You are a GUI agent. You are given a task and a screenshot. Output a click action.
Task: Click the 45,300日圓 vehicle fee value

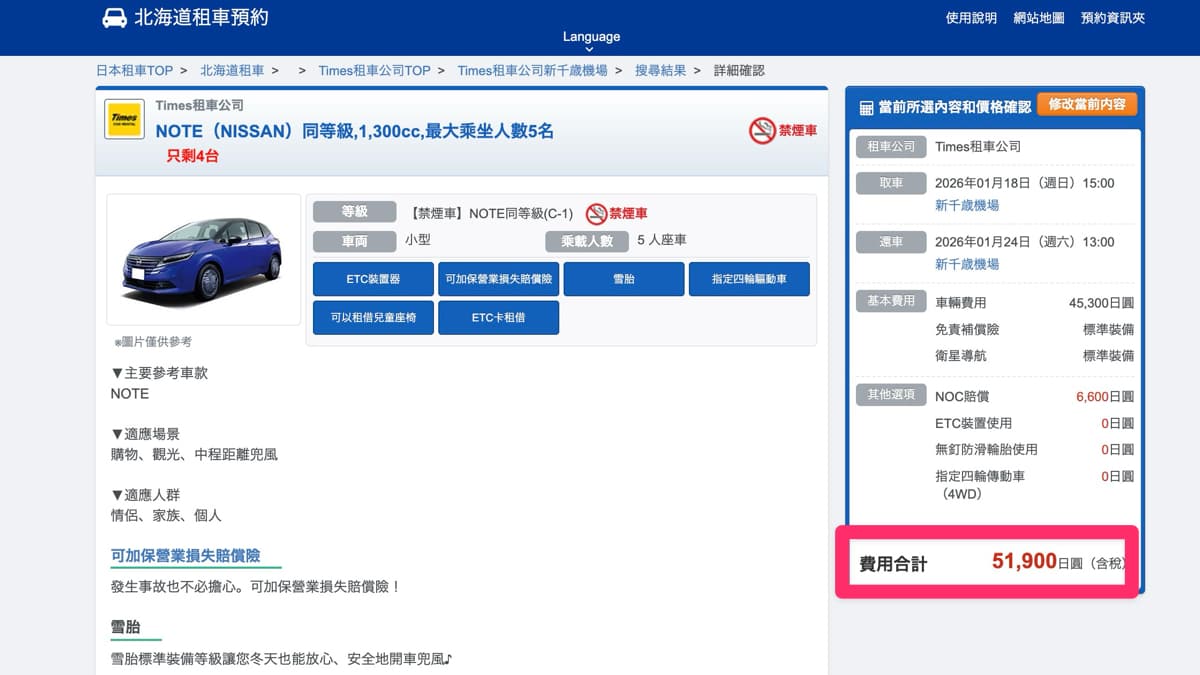point(1101,302)
